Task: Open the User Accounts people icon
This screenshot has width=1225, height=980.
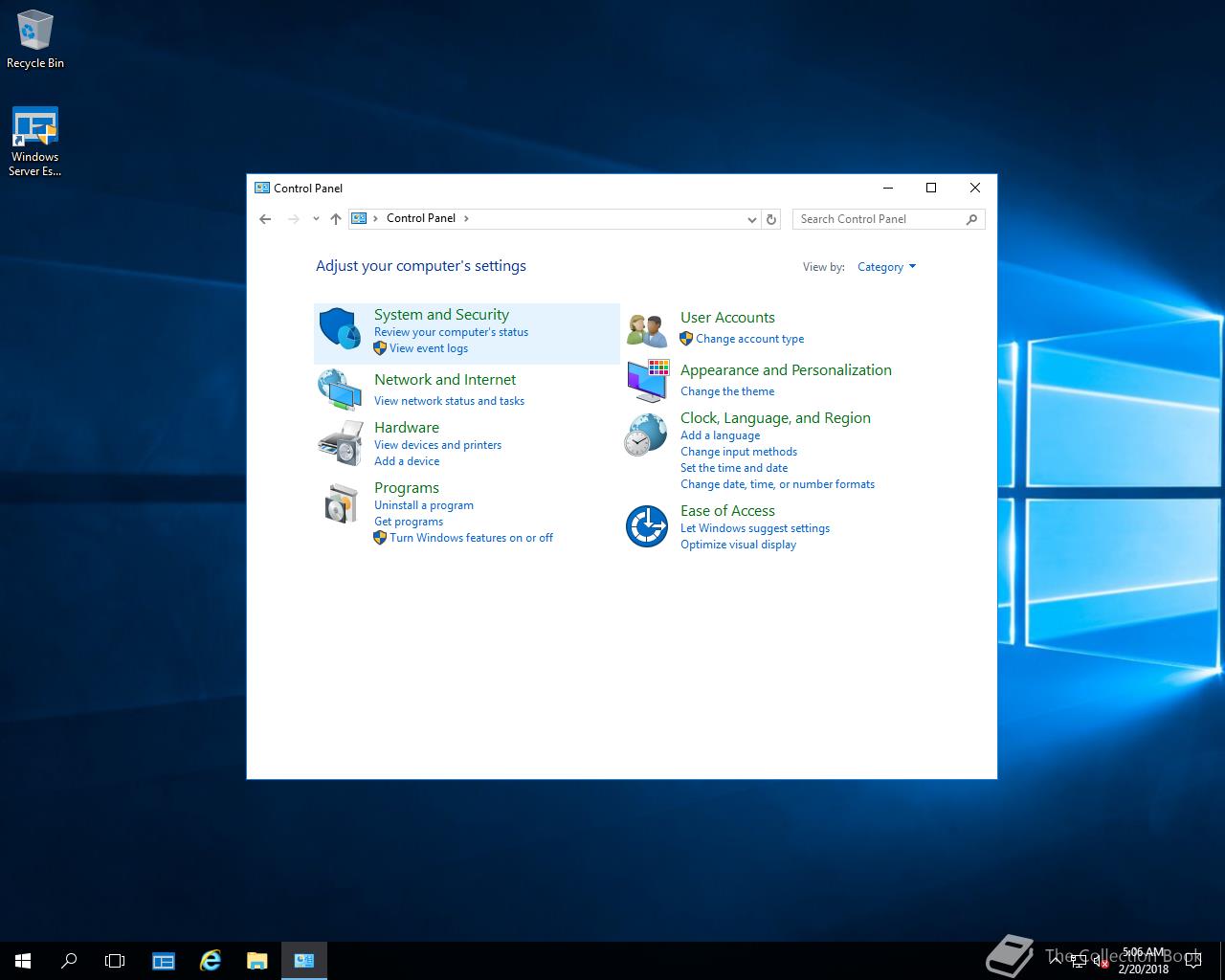Action: tap(647, 330)
